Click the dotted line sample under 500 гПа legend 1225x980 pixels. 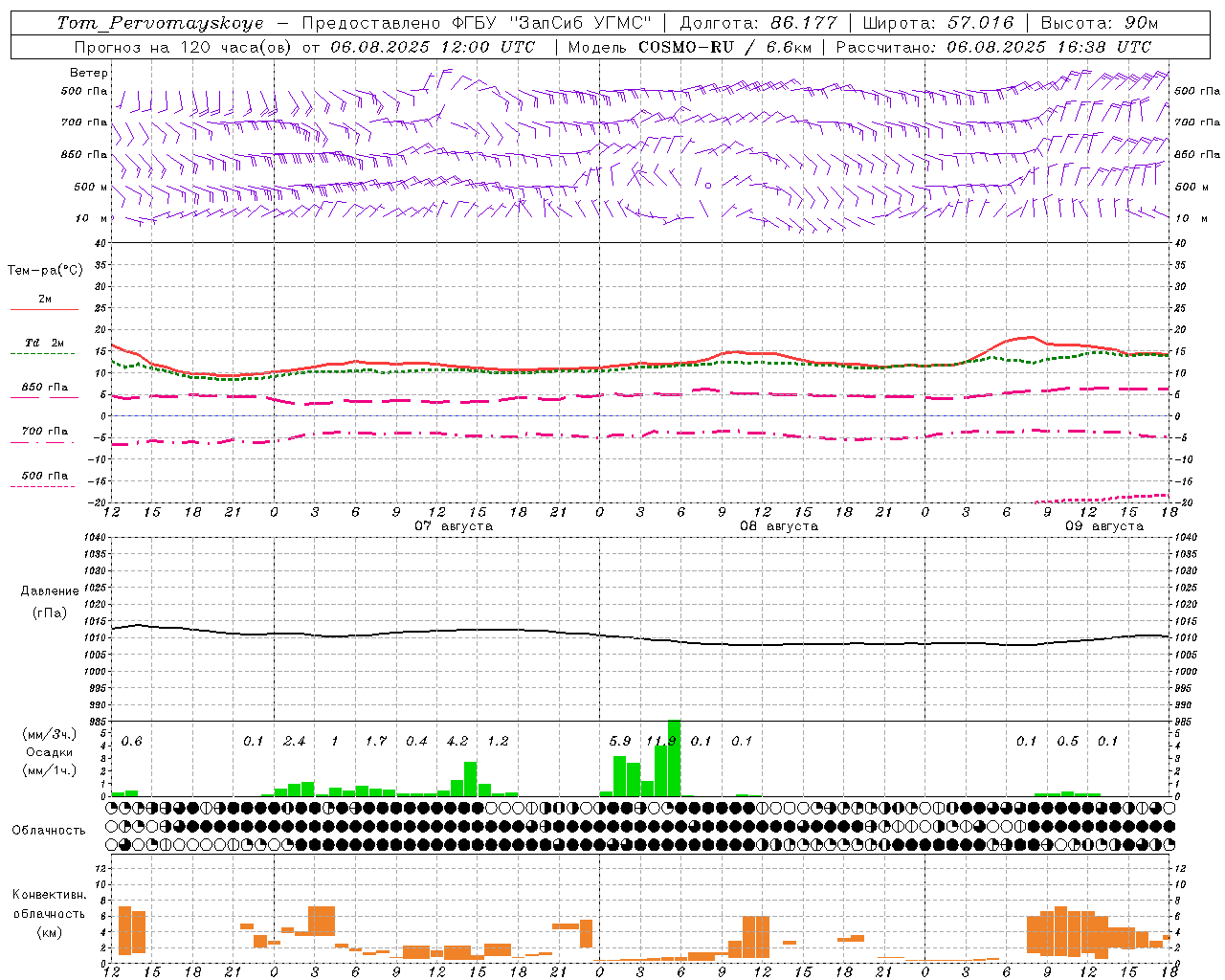(x=42, y=487)
